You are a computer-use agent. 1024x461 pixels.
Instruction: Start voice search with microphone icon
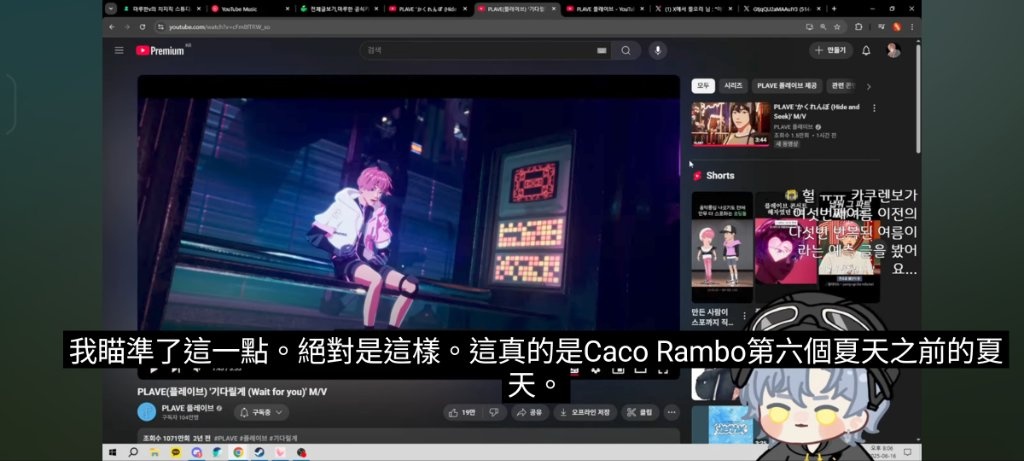tap(658, 50)
